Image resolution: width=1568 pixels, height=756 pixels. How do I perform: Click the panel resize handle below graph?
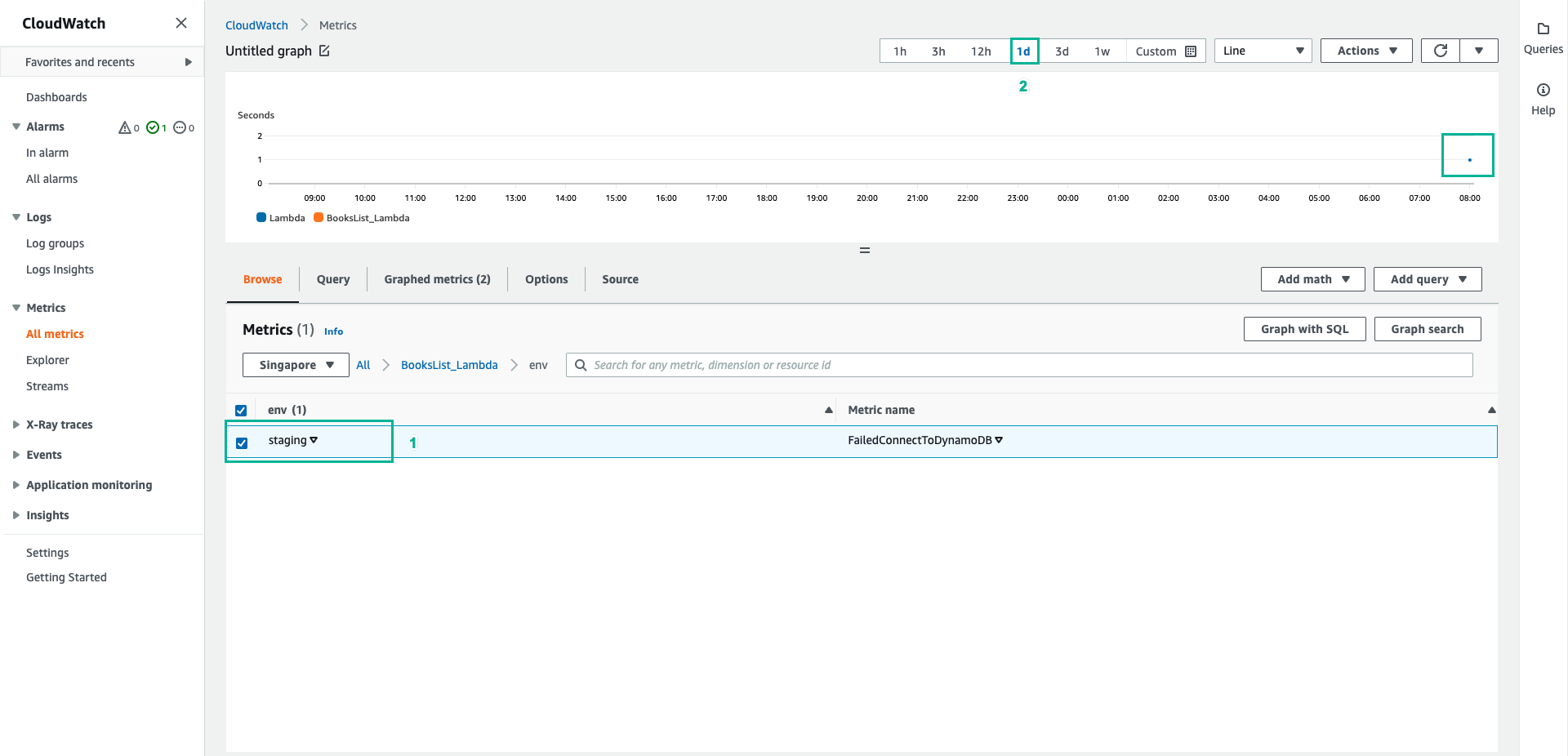coord(865,251)
